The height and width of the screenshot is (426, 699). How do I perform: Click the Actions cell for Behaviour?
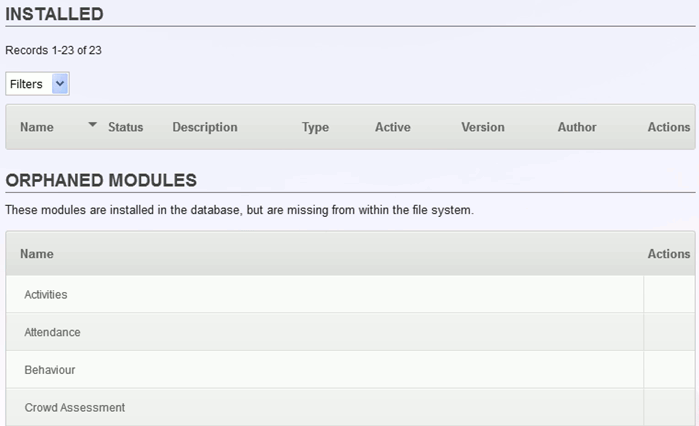pyautogui.click(x=669, y=370)
